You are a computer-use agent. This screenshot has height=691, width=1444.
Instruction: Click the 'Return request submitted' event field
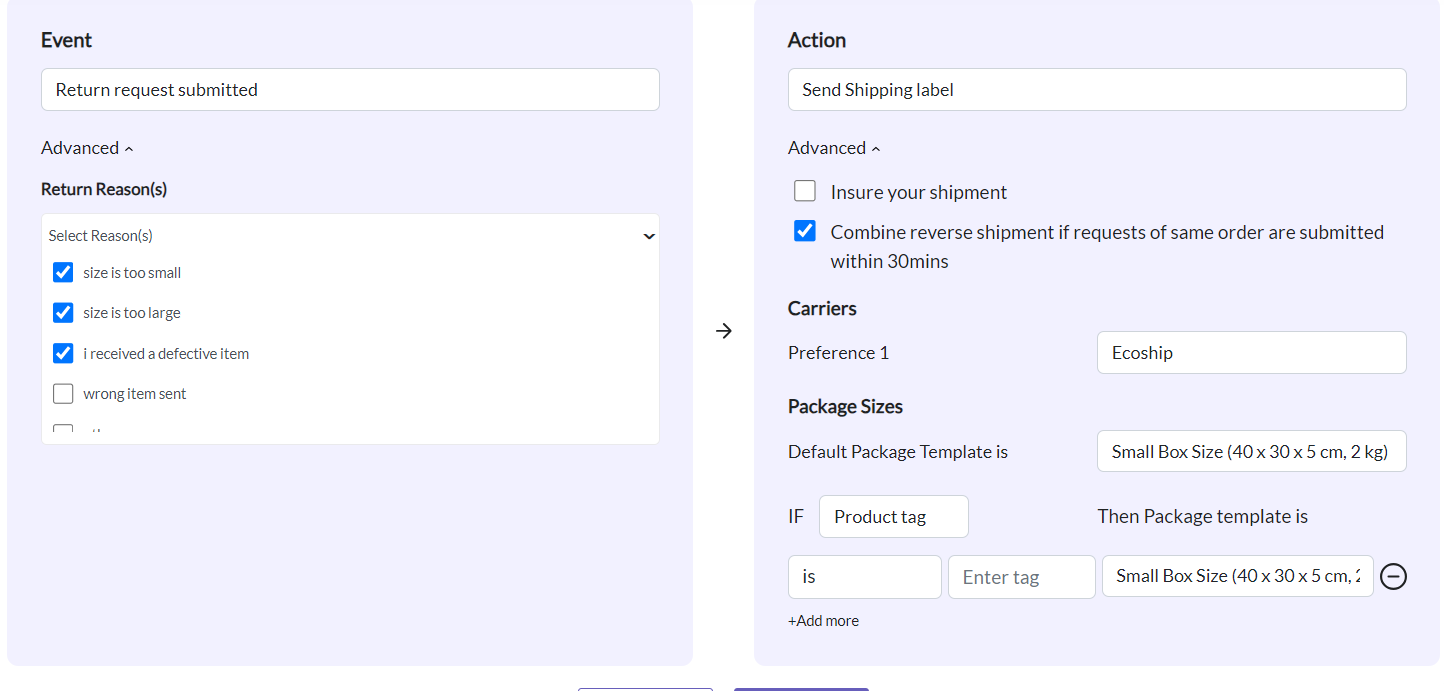click(x=350, y=90)
